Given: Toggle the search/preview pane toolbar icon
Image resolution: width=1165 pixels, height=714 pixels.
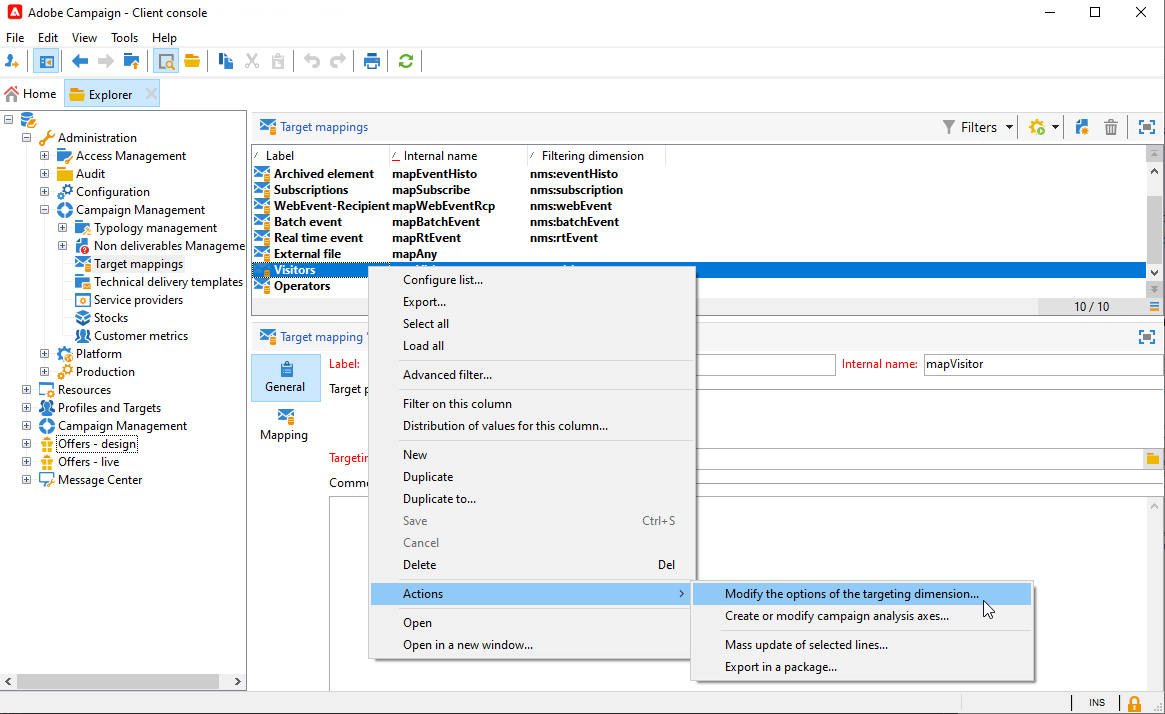Looking at the screenshot, I should coord(166,62).
